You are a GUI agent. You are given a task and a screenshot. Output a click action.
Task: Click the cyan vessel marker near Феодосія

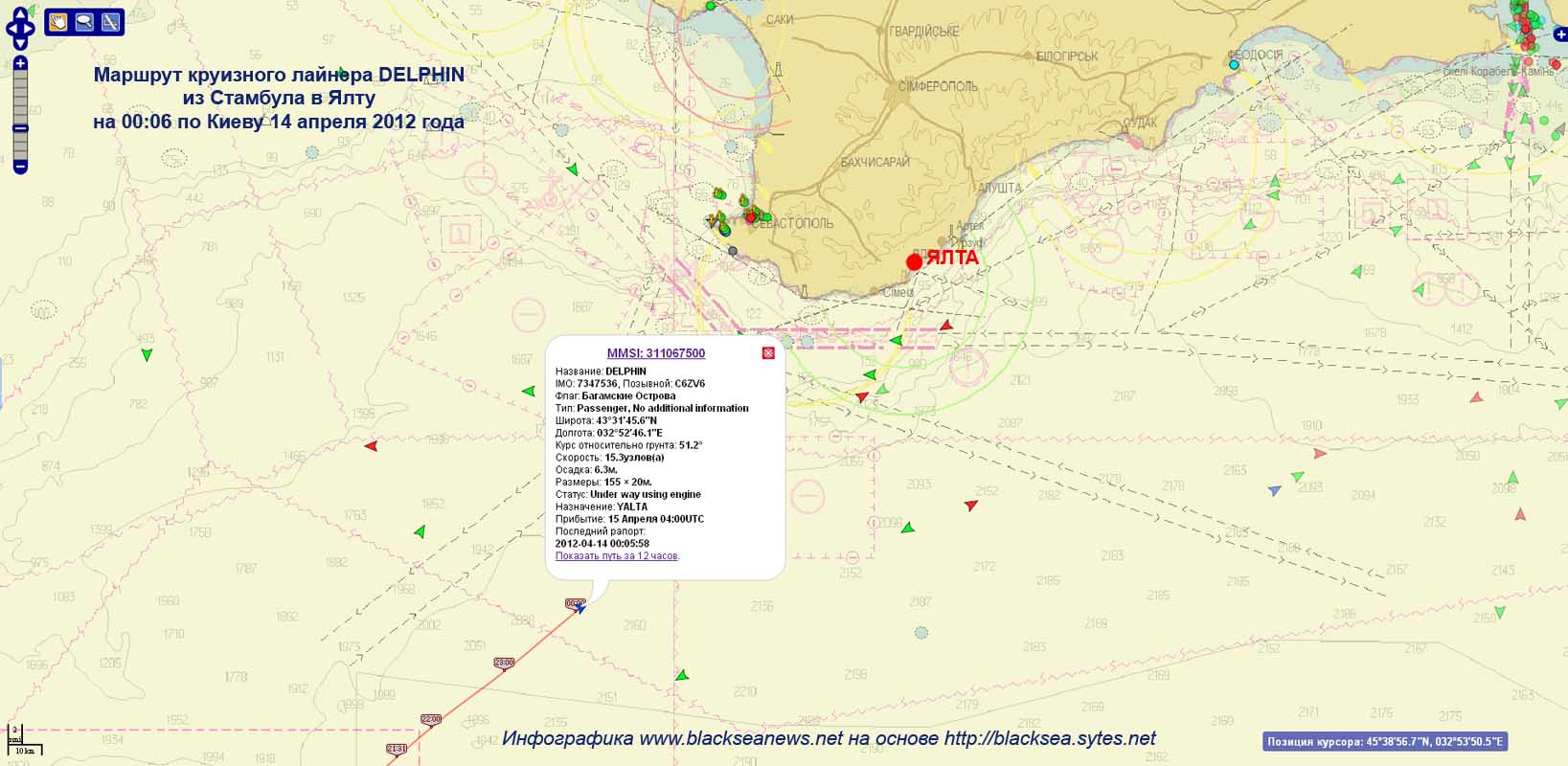1234,65
